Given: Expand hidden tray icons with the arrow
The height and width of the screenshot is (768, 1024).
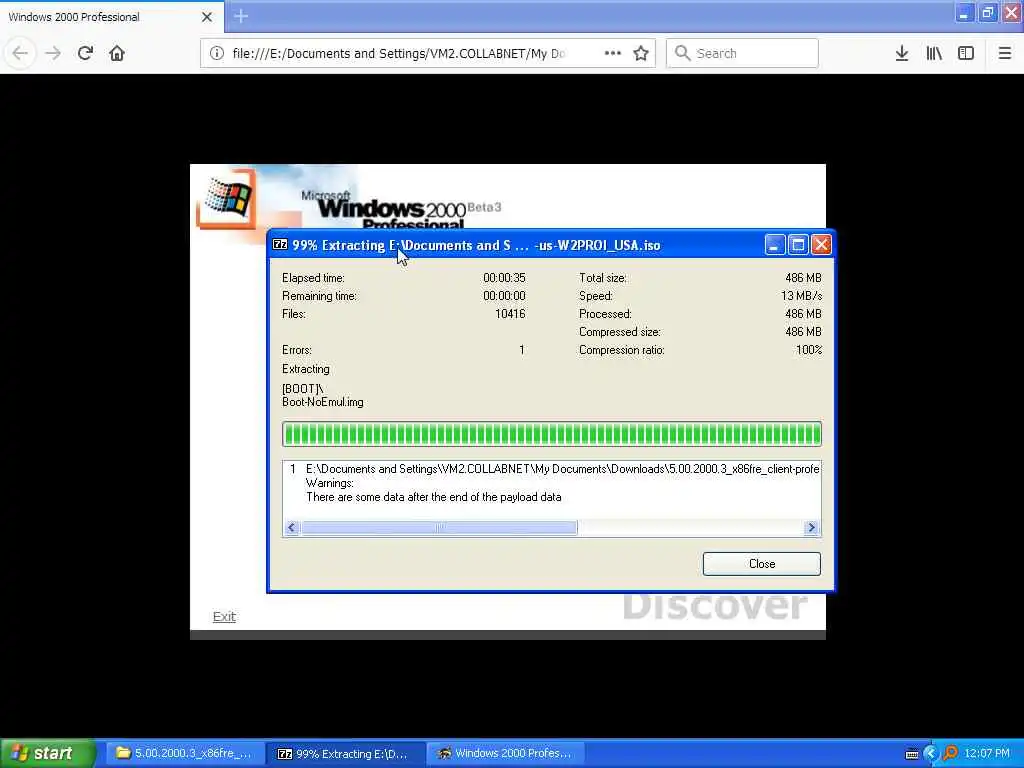Looking at the screenshot, I should pos(931,754).
